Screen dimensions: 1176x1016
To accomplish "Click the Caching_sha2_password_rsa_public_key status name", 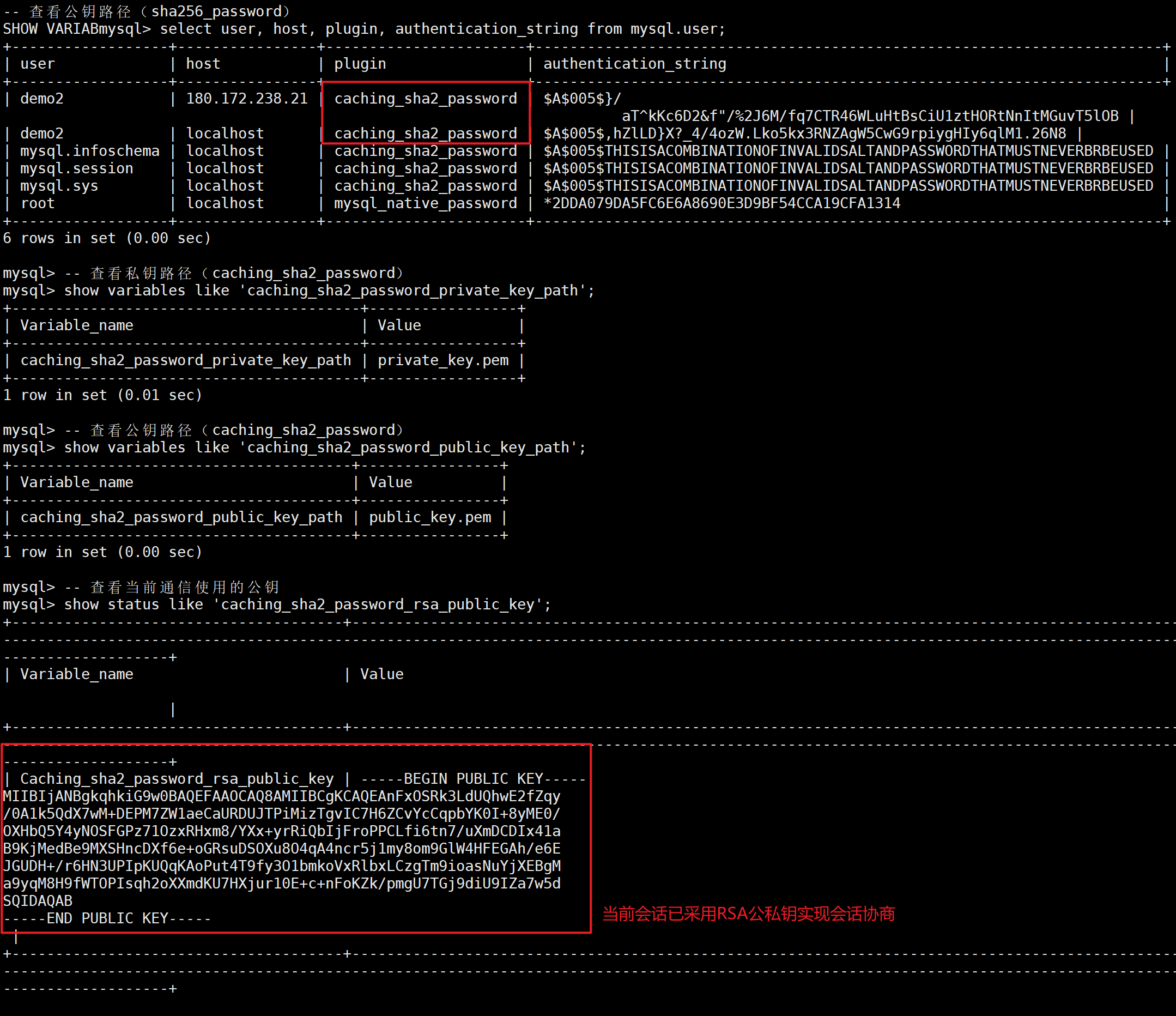I will (x=177, y=779).
